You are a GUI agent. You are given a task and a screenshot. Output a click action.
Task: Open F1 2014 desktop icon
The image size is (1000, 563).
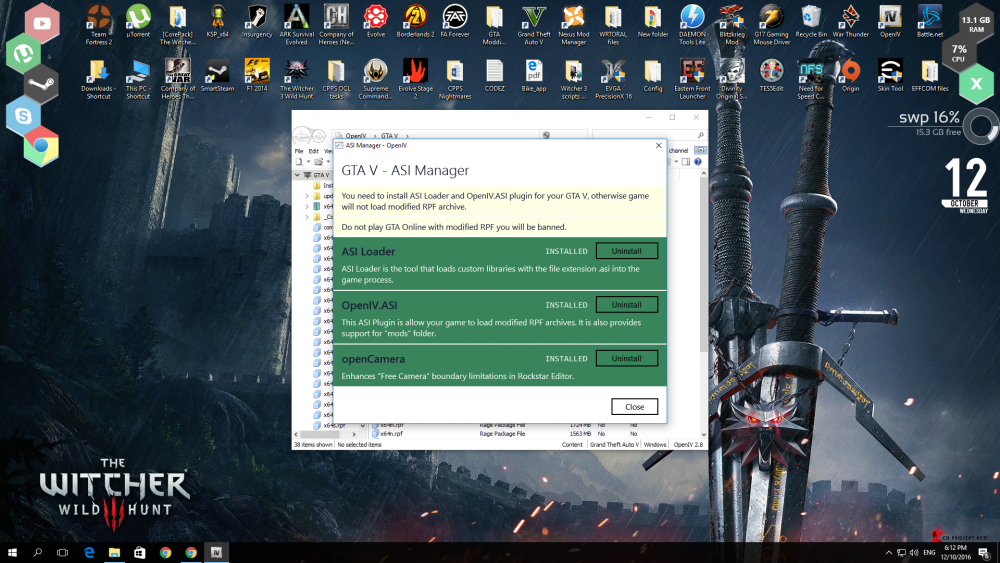(x=257, y=76)
